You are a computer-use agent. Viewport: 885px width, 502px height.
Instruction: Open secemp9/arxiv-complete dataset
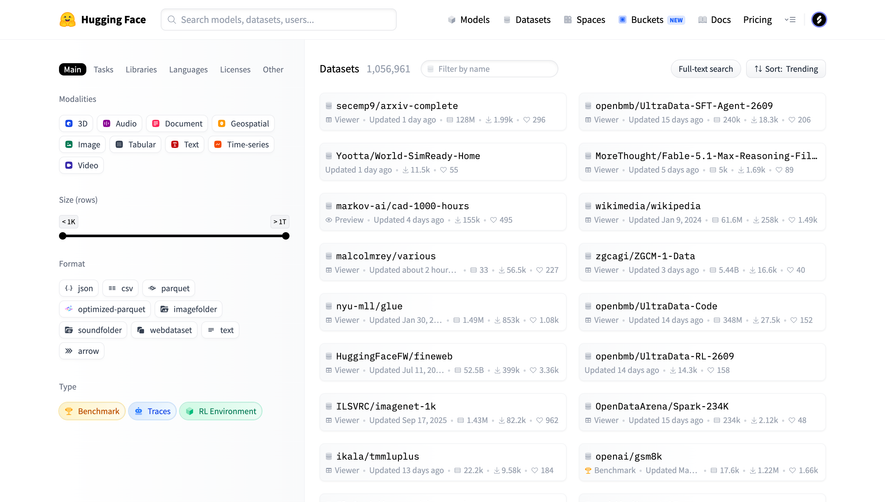(443, 112)
